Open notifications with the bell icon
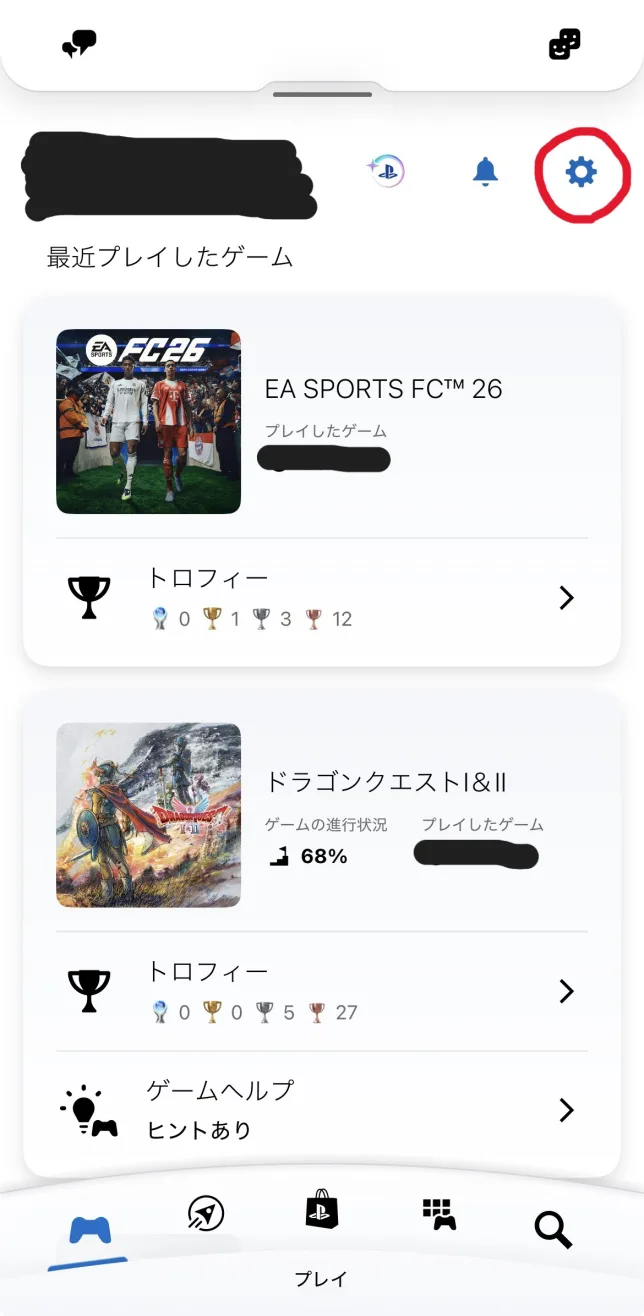The height and width of the screenshot is (1316, 644). 485,172
